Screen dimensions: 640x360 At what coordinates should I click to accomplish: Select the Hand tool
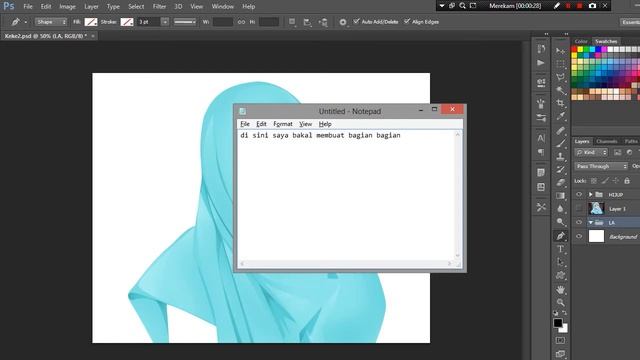point(560,289)
